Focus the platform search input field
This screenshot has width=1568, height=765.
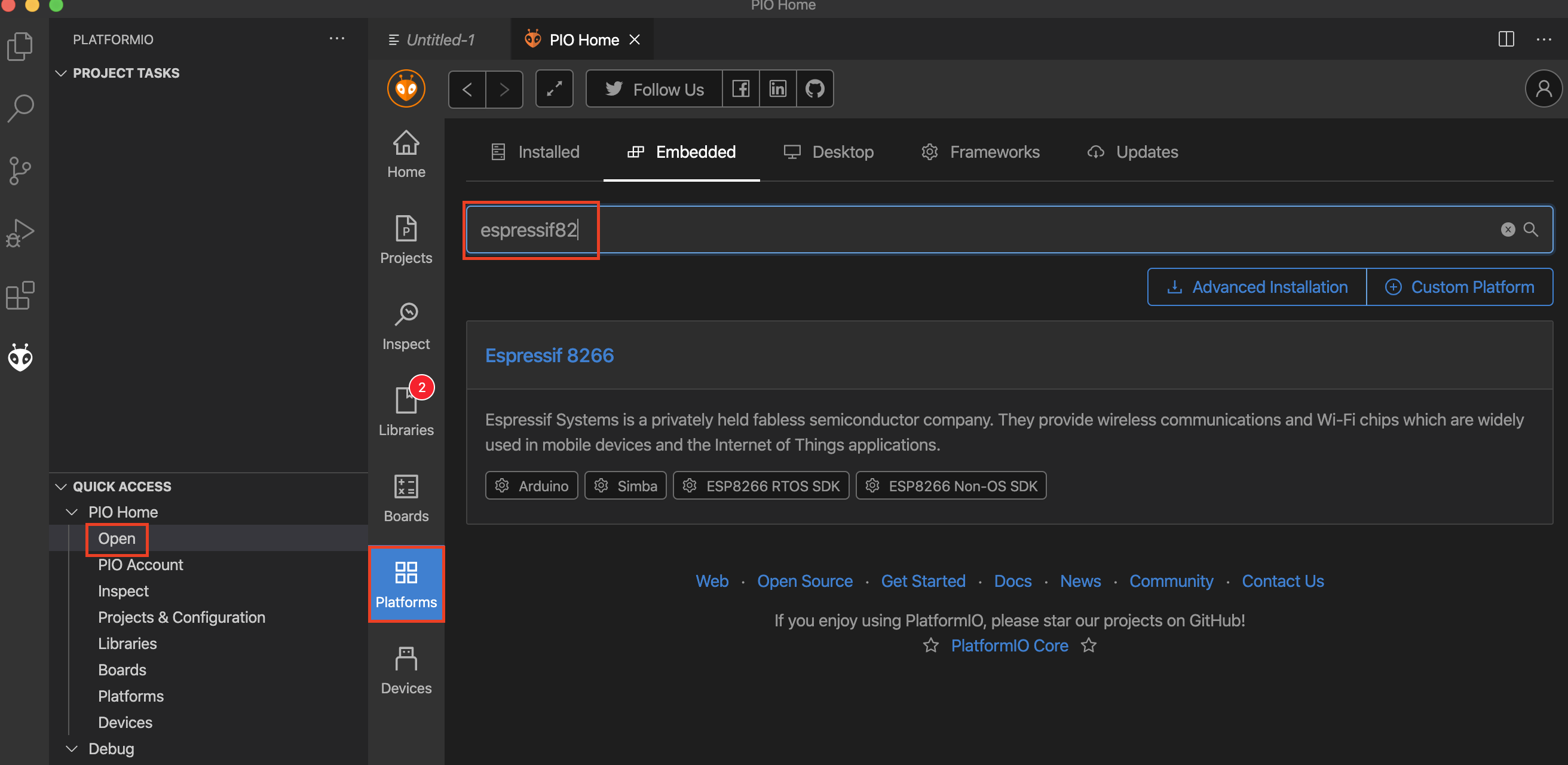pos(1009,229)
